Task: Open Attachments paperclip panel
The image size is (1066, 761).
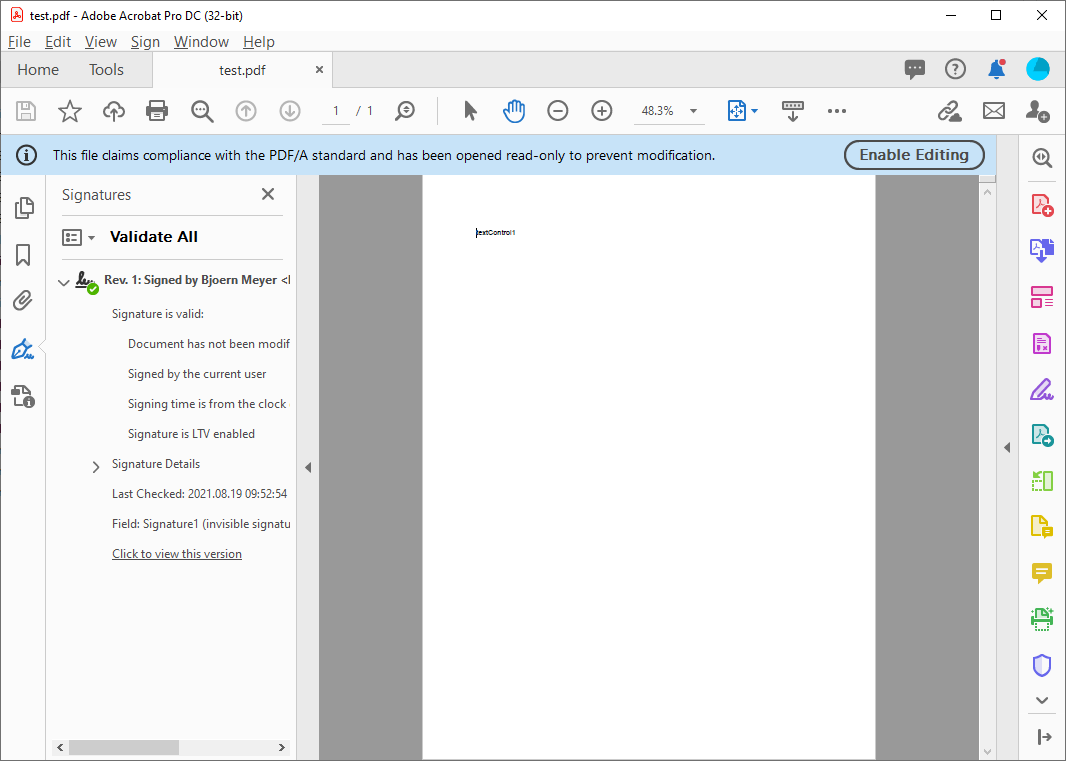Action: 22,301
